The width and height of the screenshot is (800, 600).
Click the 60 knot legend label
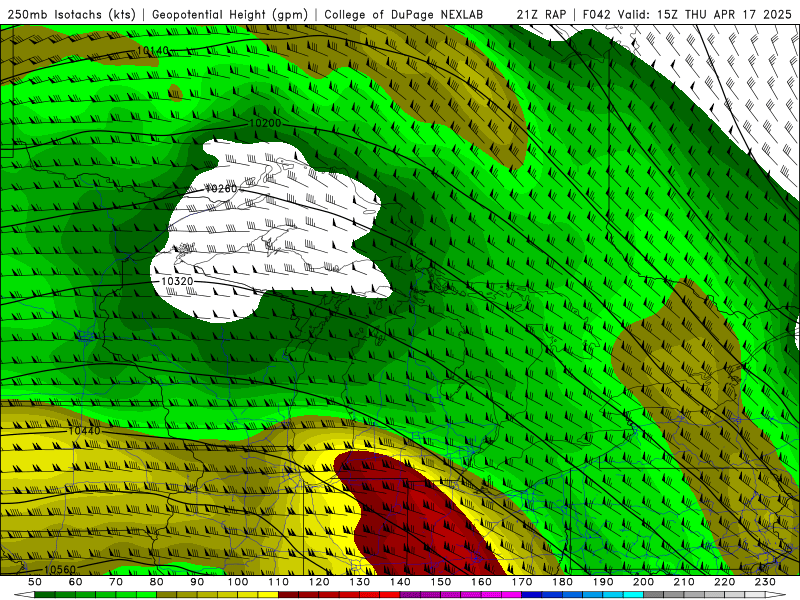[x=75, y=582]
